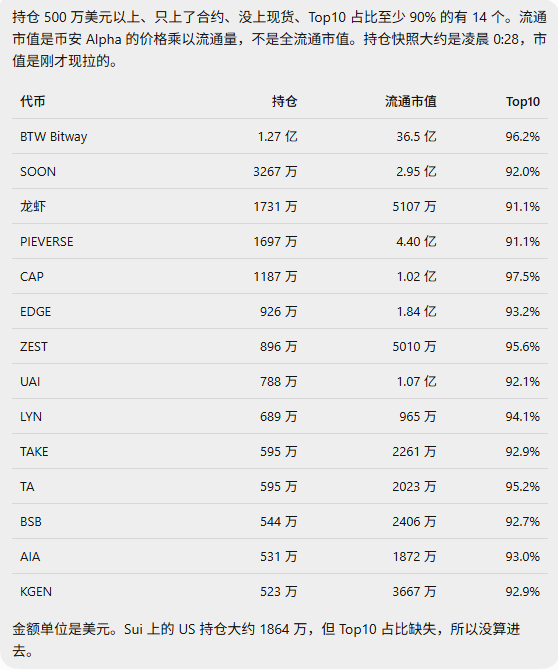Select the SOON token row
The image size is (558, 670).
[x=280, y=171]
